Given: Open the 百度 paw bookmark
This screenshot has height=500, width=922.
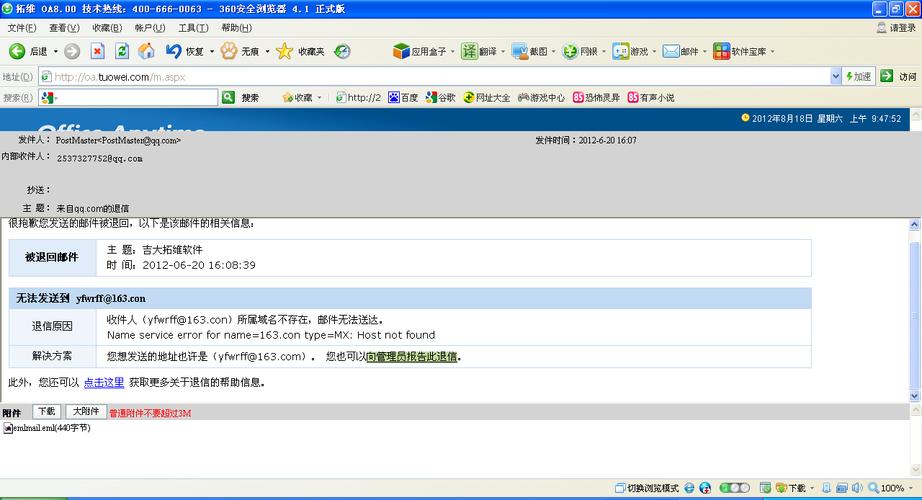Looking at the screenshot, I should pos(403,98).
